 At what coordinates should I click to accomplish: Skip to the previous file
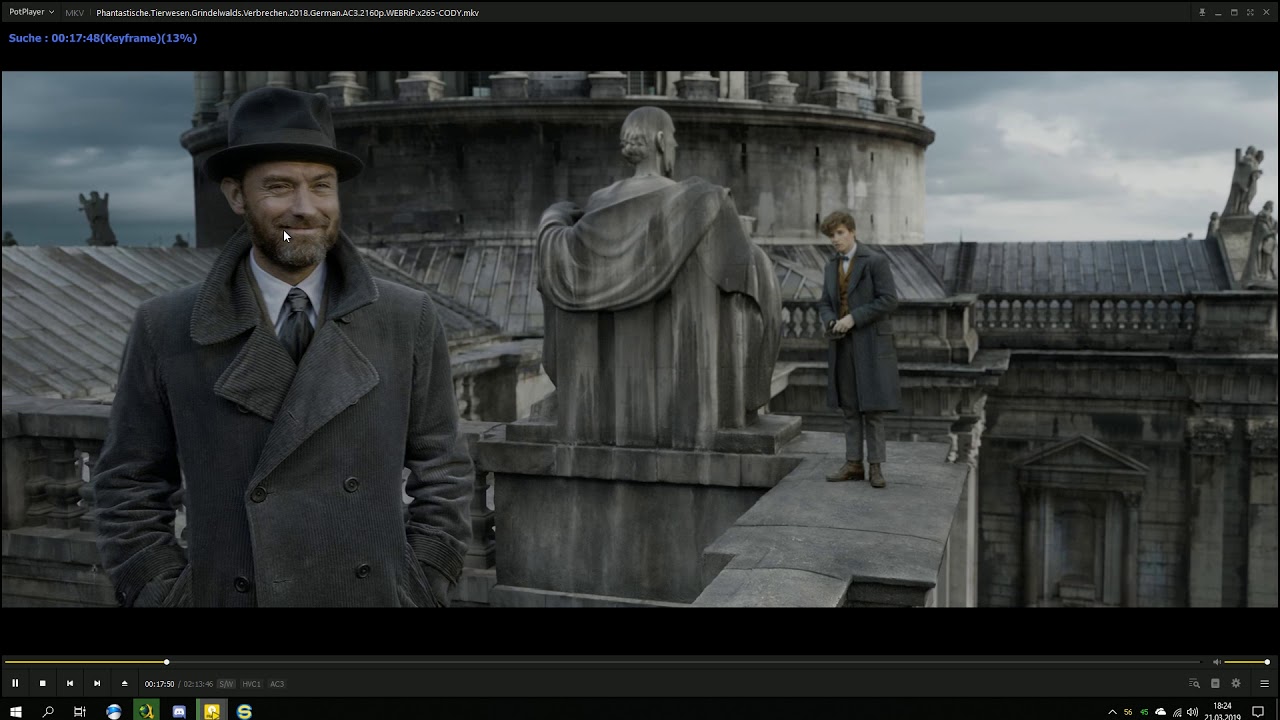pos(70,683)
